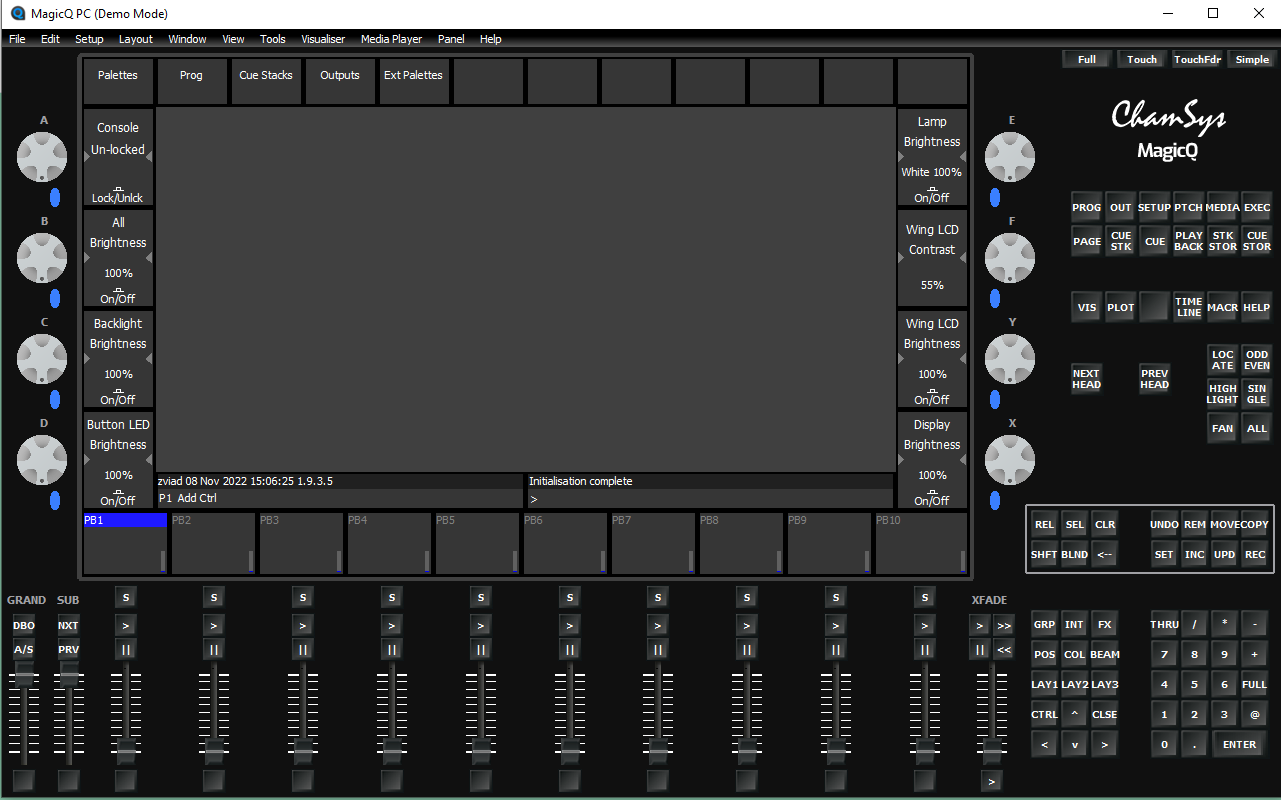Click the UNDO button
The width and height of the screenshot is (1281, 800).
click(x=1164, y=524)
